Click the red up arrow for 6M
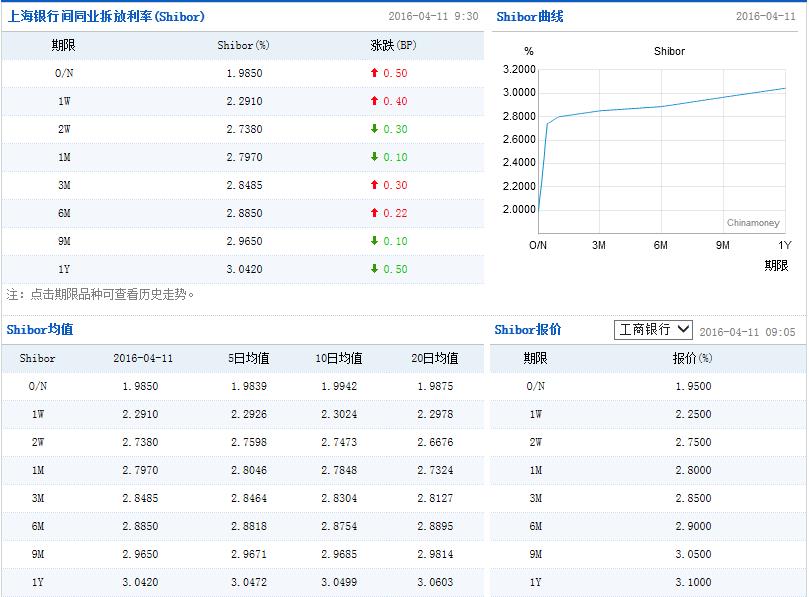This screenshot has height=597, width=809. point(374,213)
